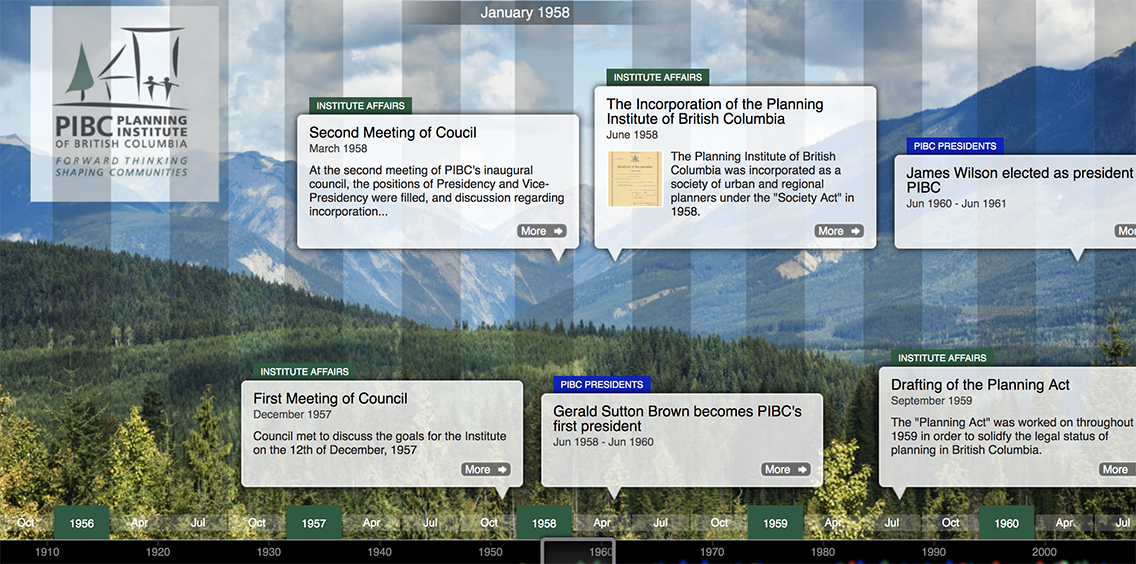Screen dimensions: 1136x564
Task: Jump to 1957 on the timeline
Action: 314,523
